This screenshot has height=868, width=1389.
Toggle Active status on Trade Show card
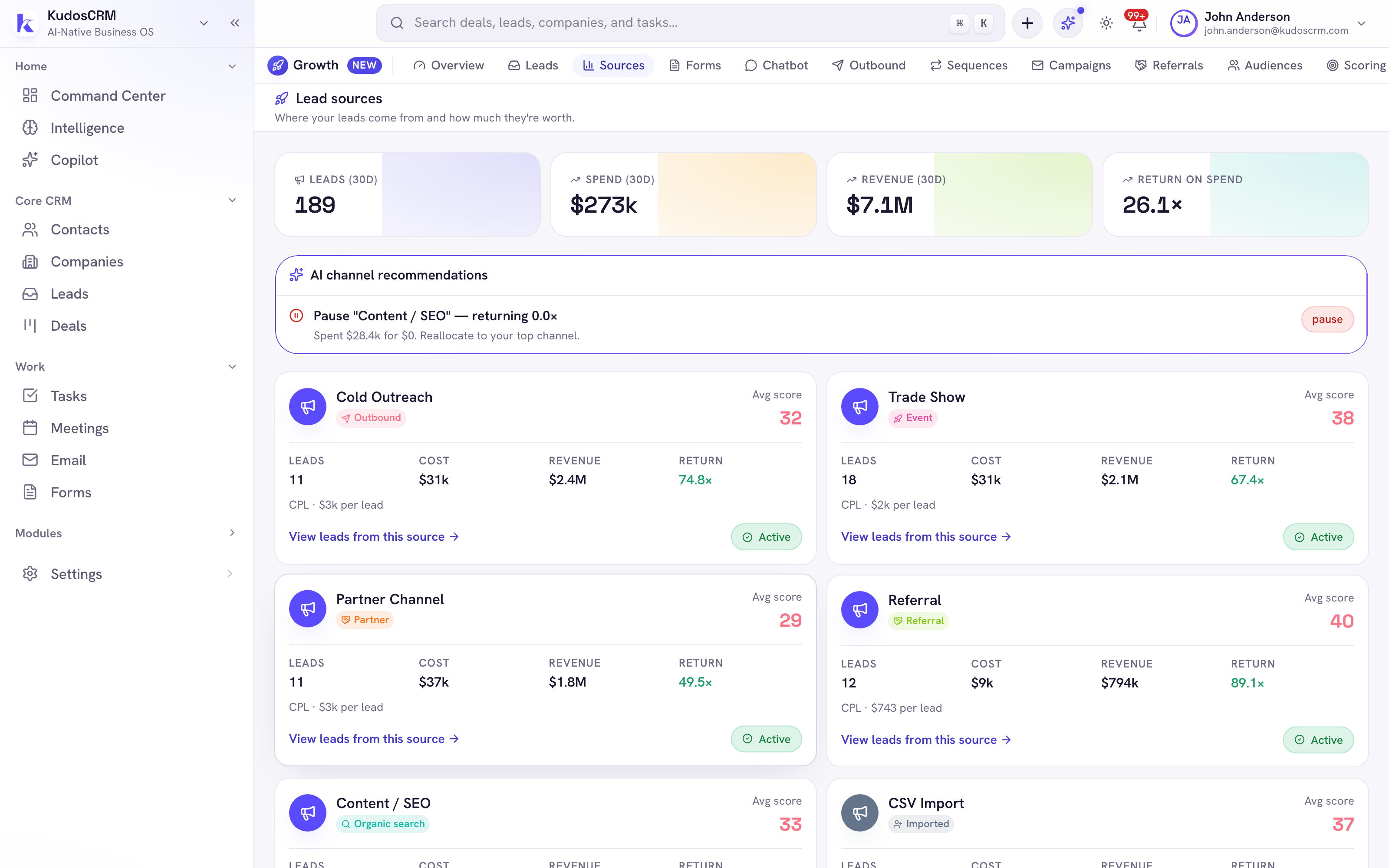[x=1318, y=537]
